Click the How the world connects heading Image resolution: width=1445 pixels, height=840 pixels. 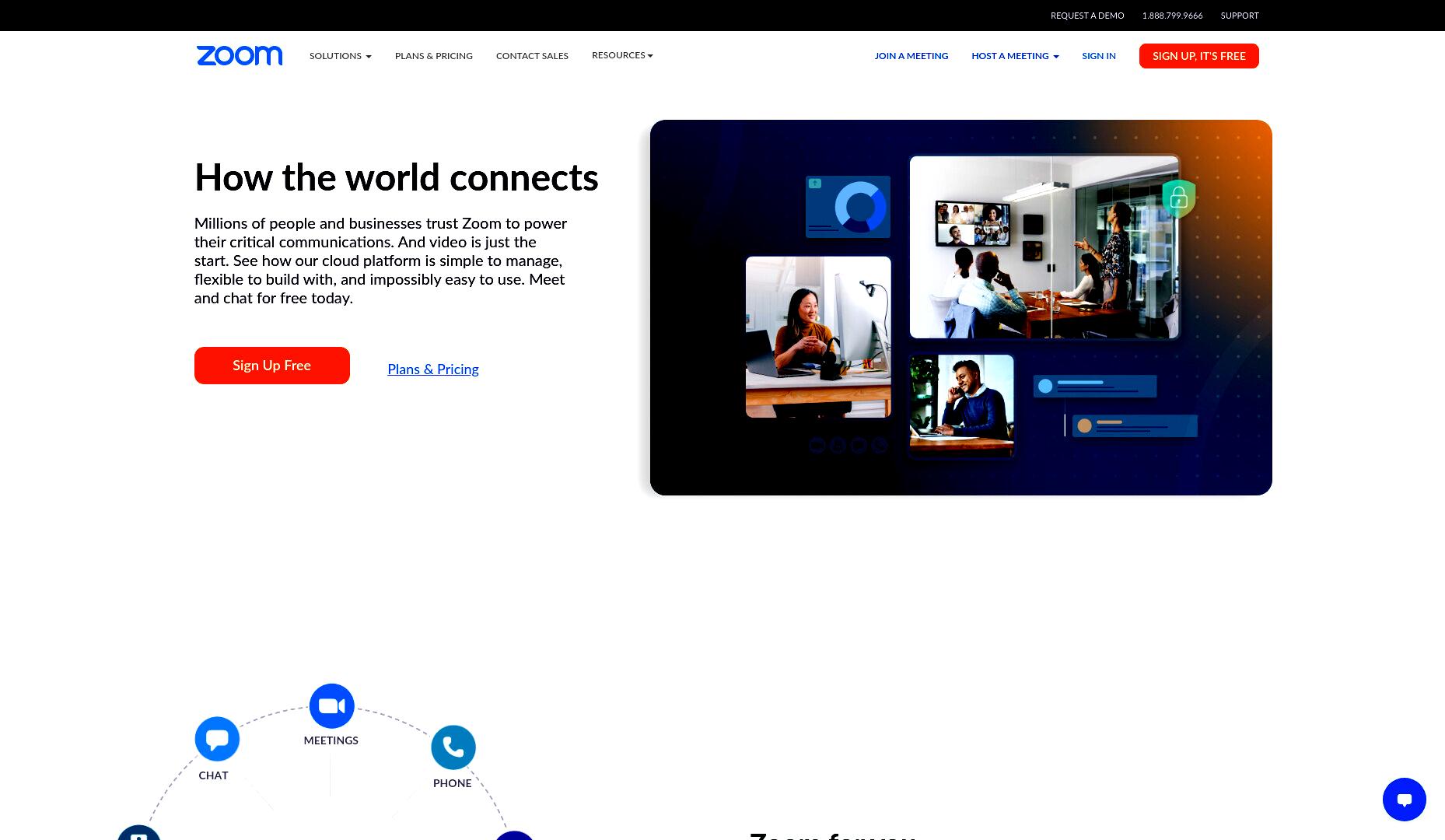397,177
